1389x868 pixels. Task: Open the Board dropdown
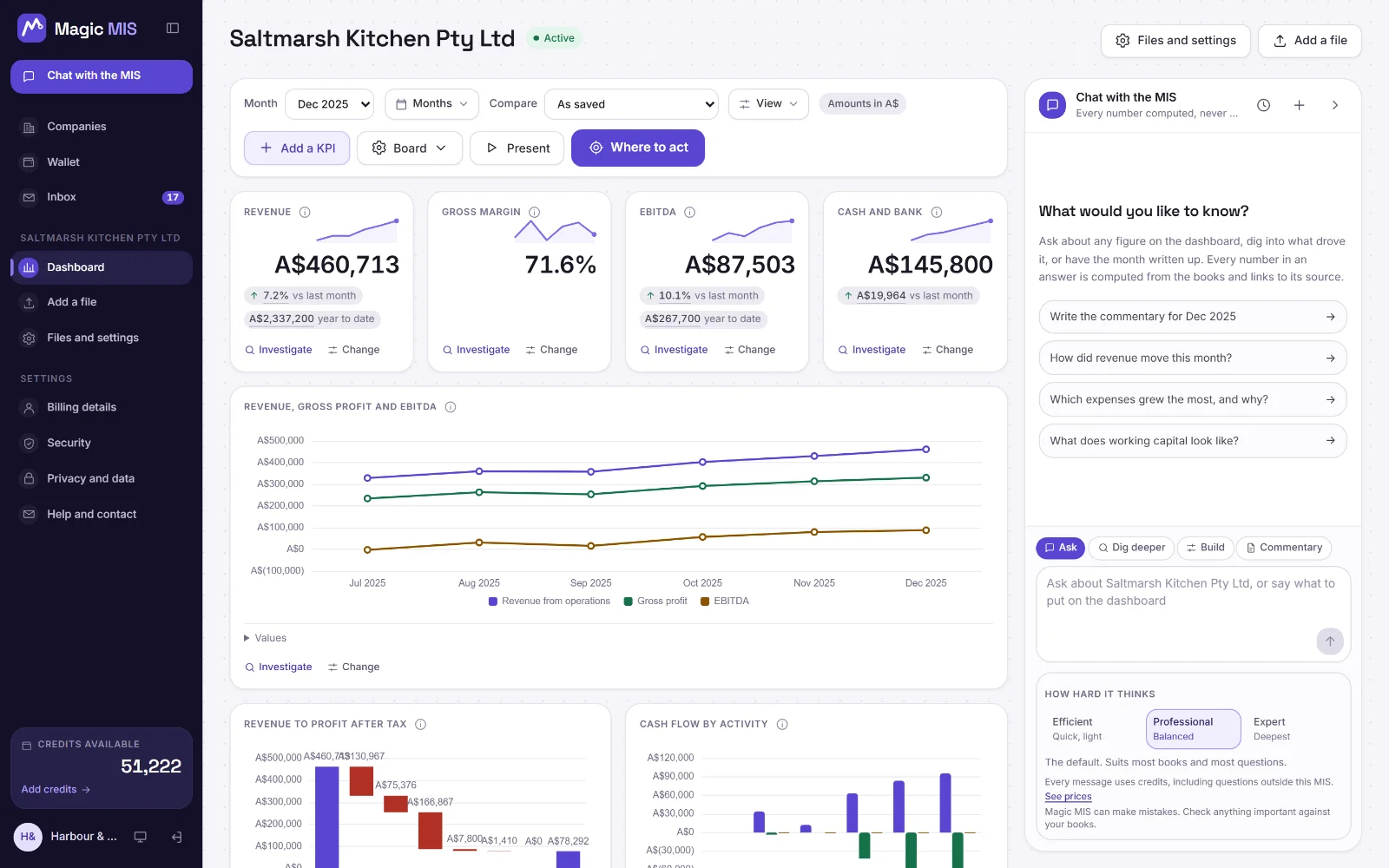point(409,148)
